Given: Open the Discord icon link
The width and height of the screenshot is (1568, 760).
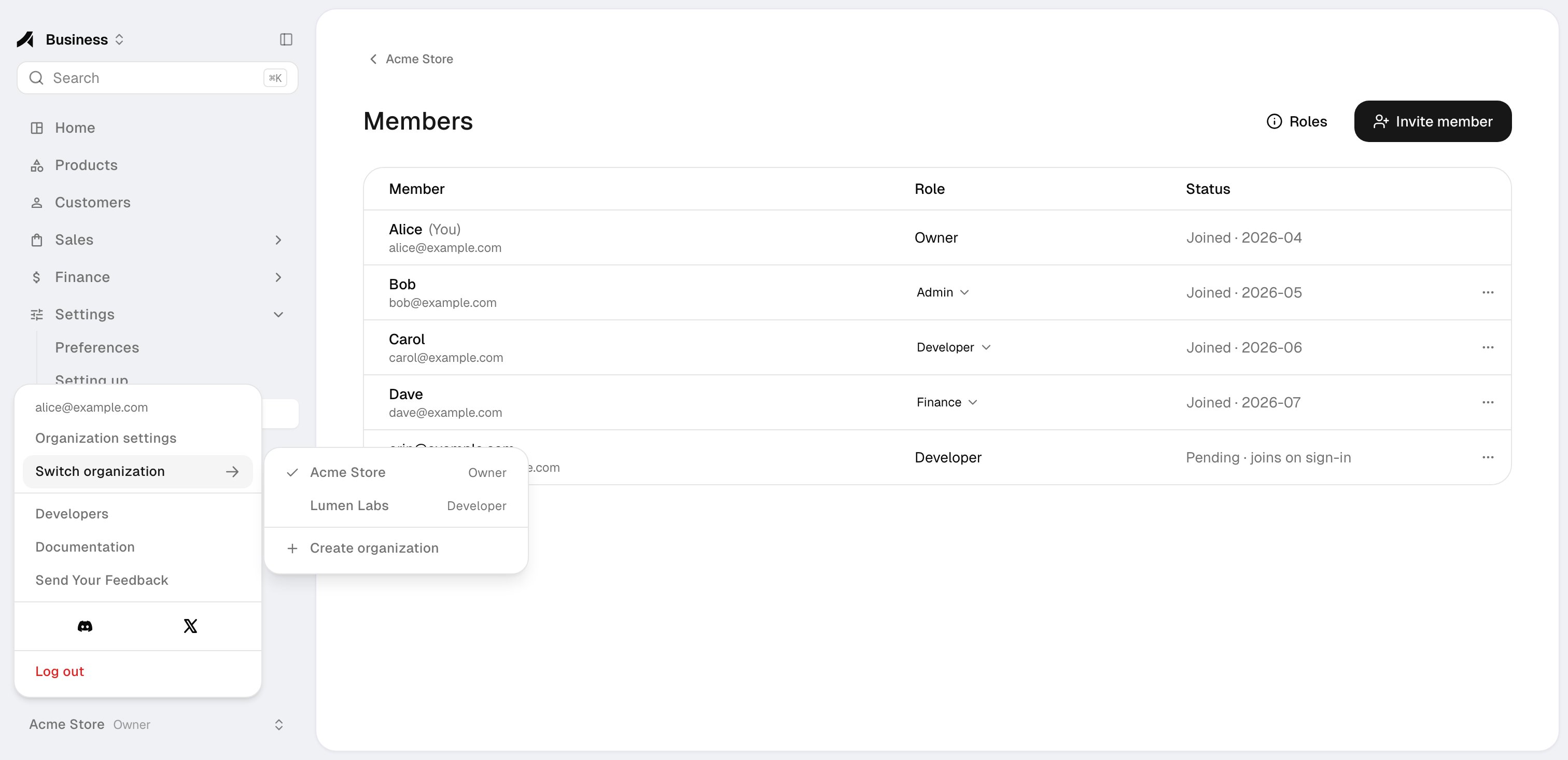Looking at the screenshot, I should [x=85, y=626].
